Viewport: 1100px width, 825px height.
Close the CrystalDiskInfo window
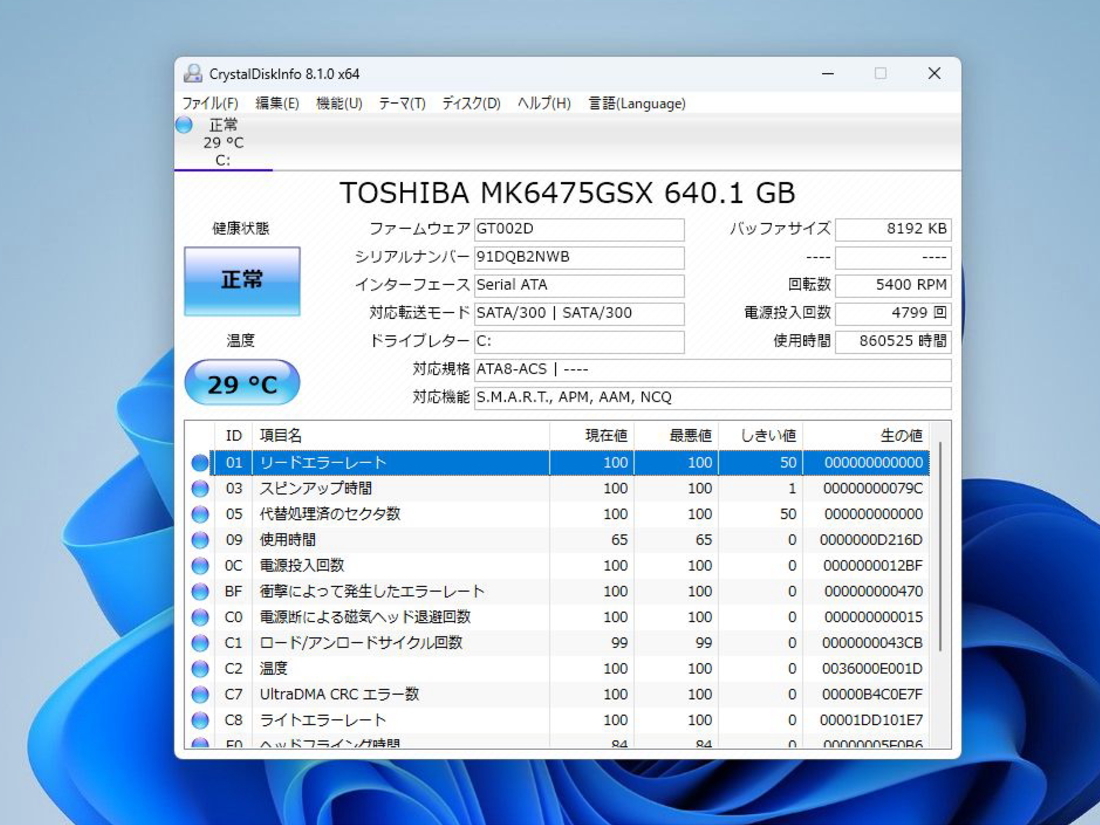click(x=934, y=74)
